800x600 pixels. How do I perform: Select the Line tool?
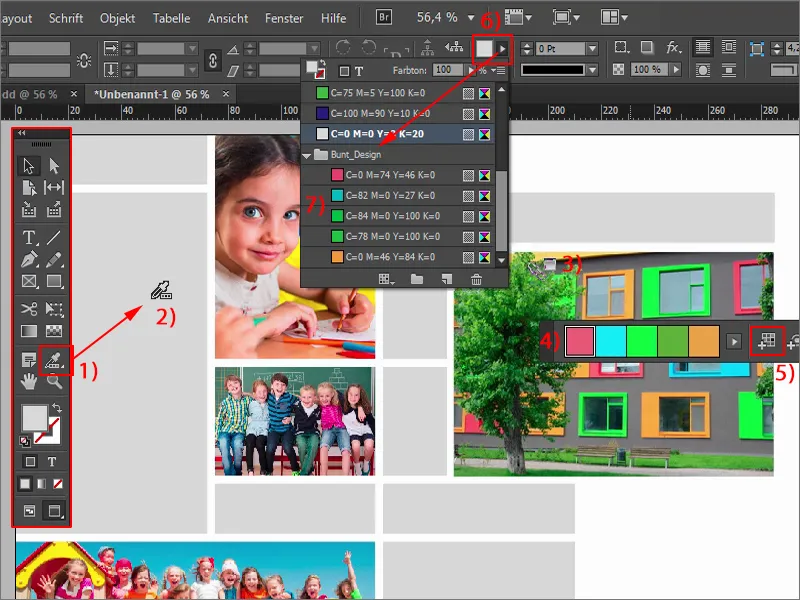click(x=54, y=237)
